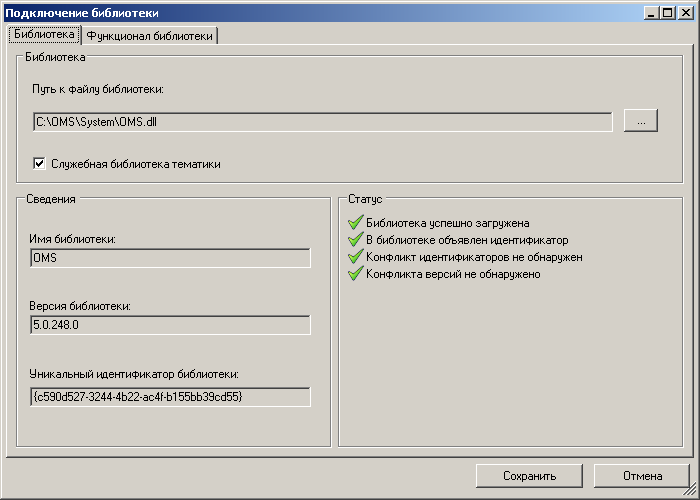The width and height of the screenshot is (700, 500).
Task: Select the "Библиотека" tab
Action: click(x=44, y=34)
